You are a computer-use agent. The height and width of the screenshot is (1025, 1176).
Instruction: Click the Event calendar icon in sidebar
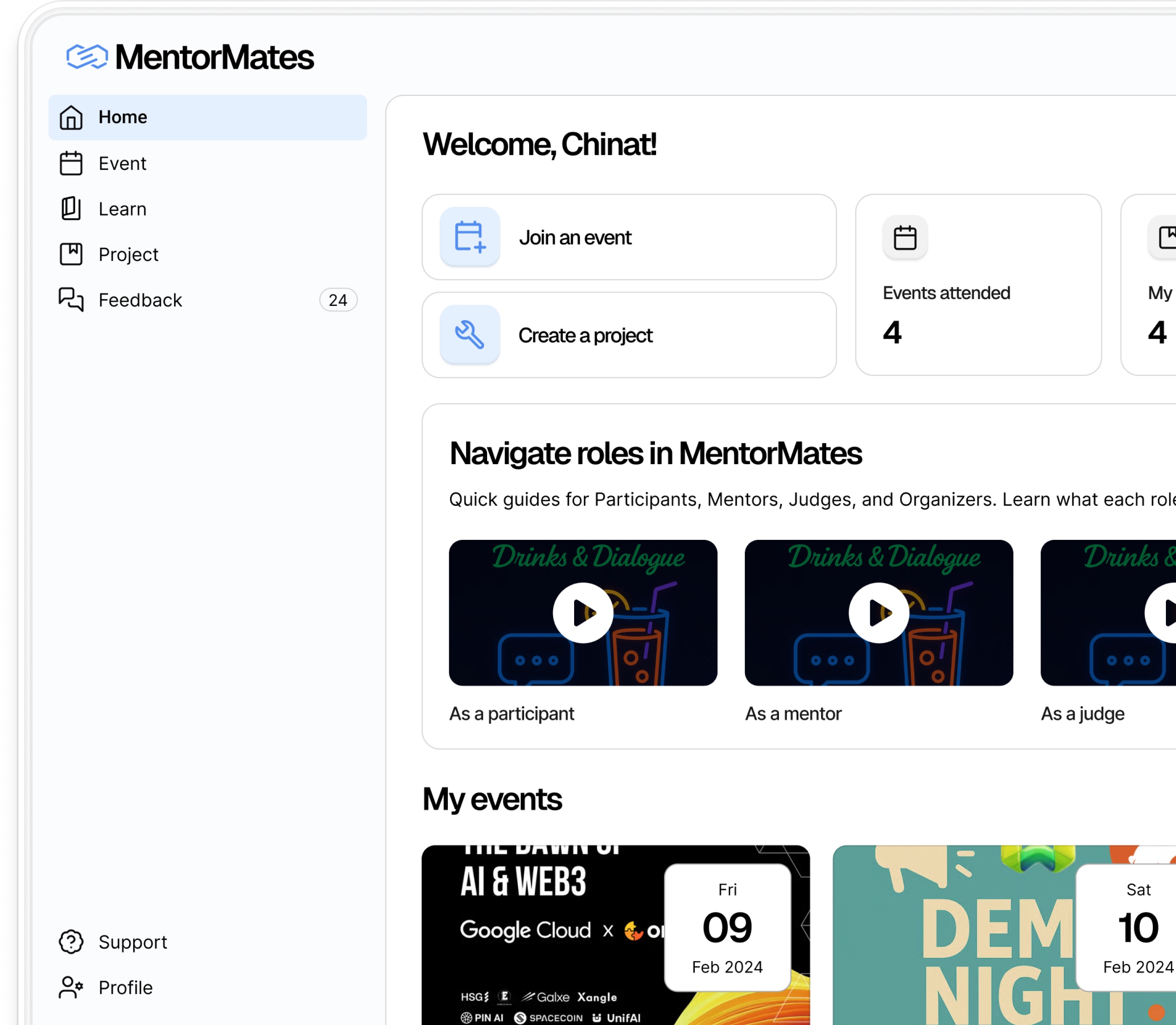coord(72,164)
